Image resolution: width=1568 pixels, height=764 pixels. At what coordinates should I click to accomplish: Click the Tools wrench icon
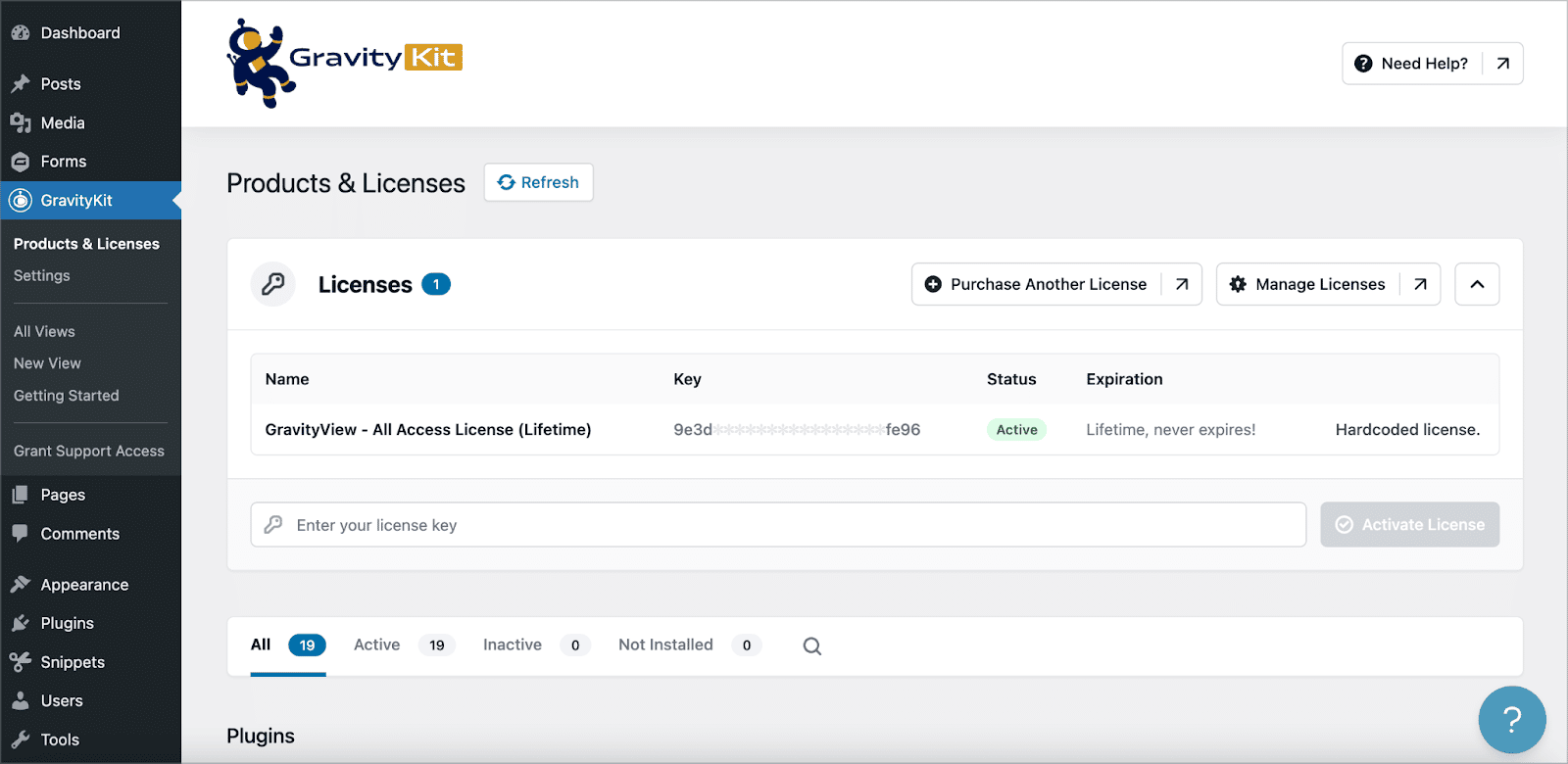point(21,740)
